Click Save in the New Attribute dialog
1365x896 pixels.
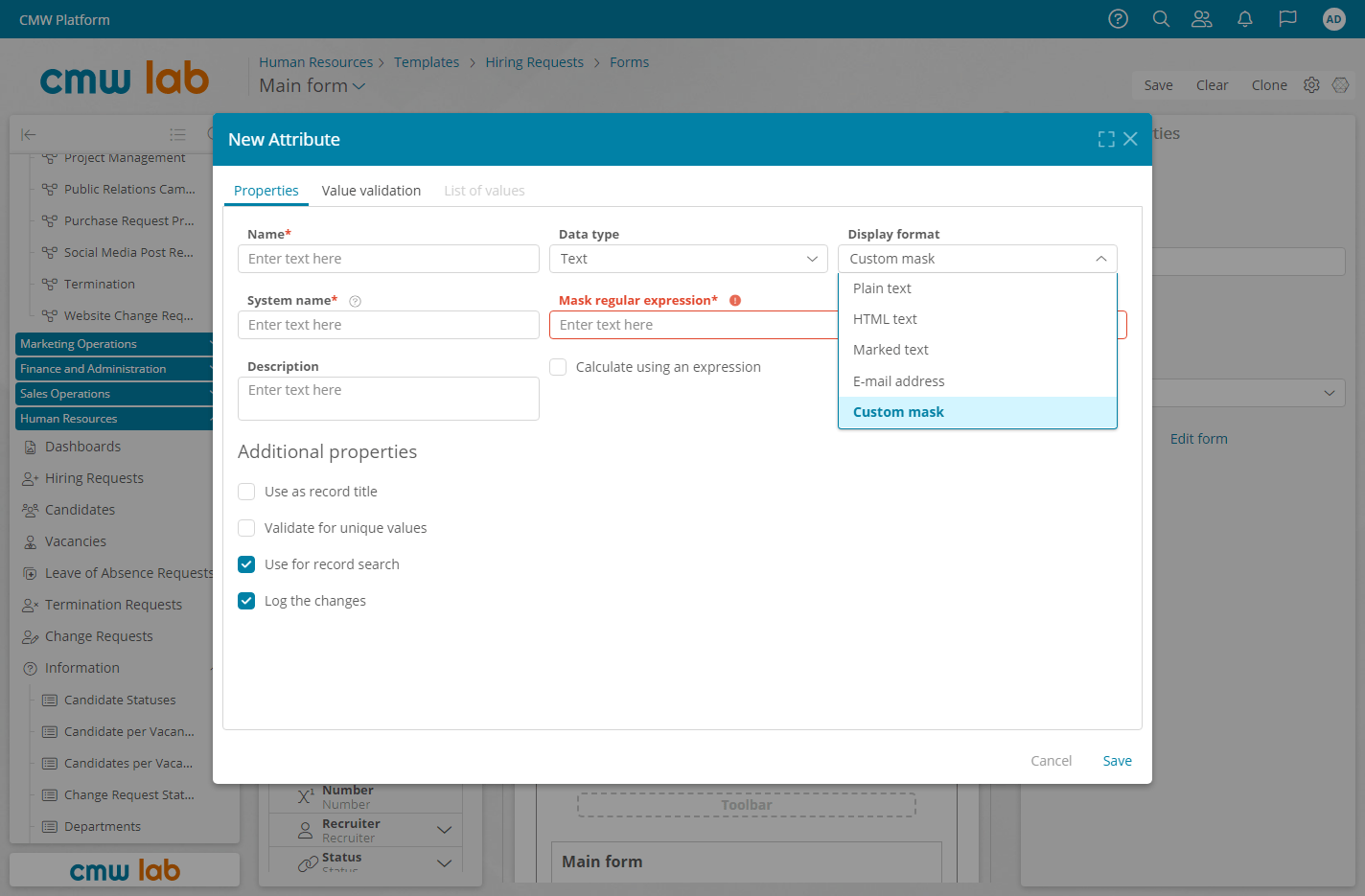tap(1118, 761)
